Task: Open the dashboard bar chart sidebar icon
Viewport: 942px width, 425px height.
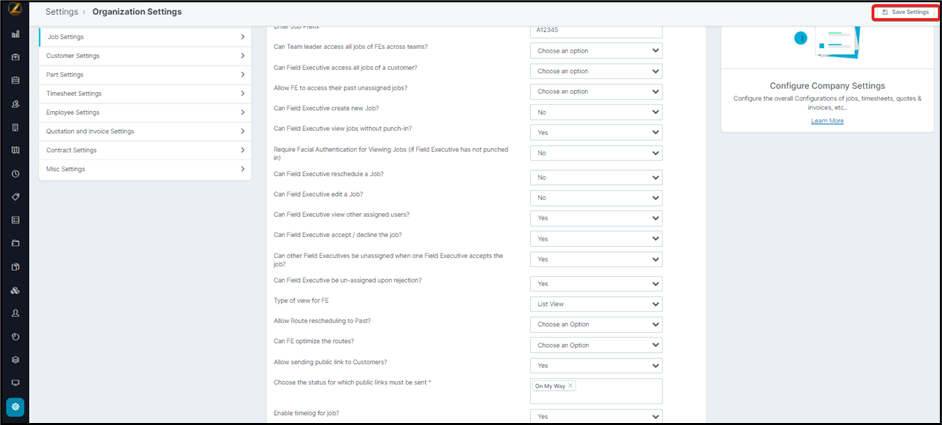Action: 15,33
